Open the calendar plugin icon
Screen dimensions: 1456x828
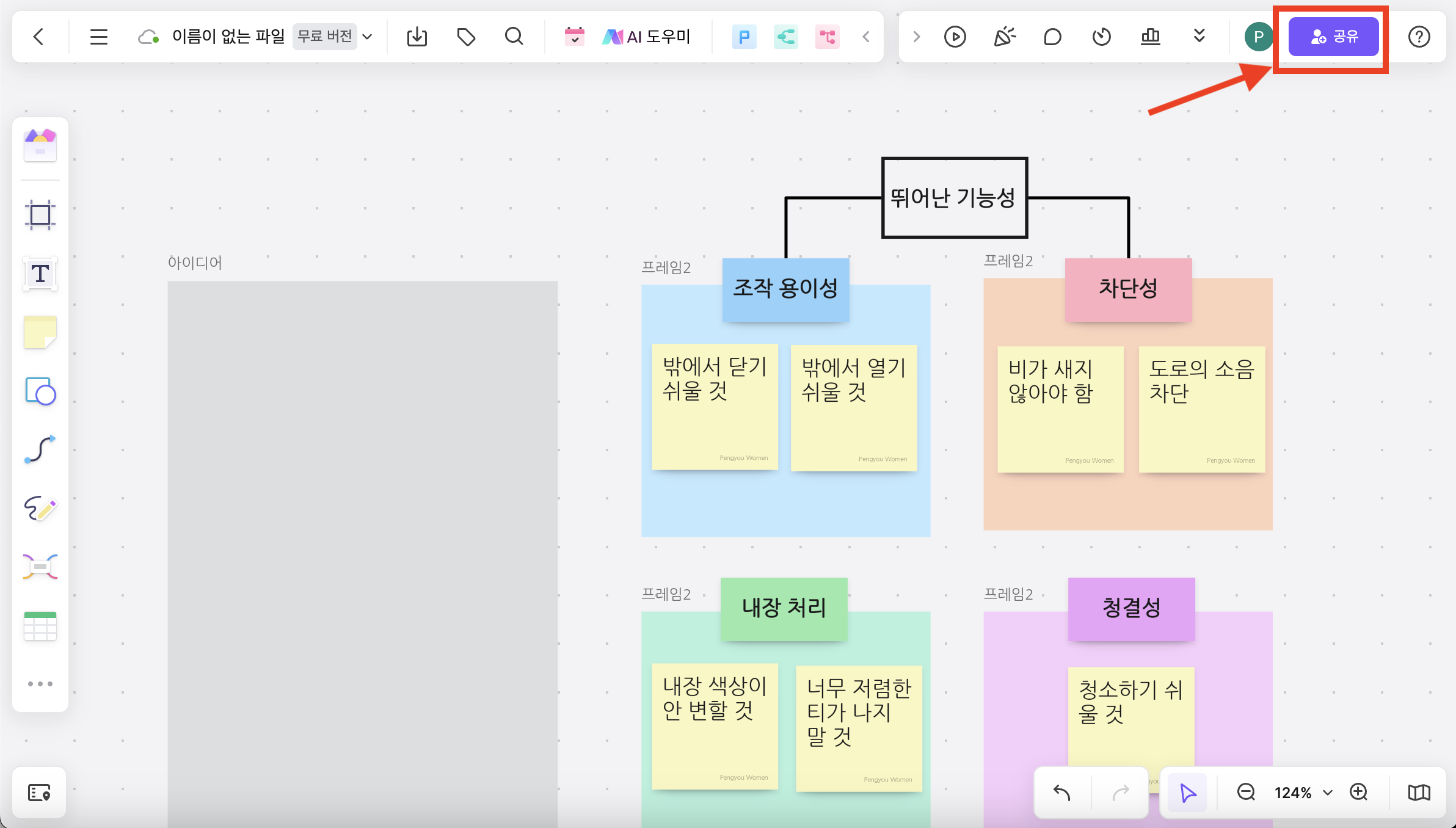[x=574, y=37]
